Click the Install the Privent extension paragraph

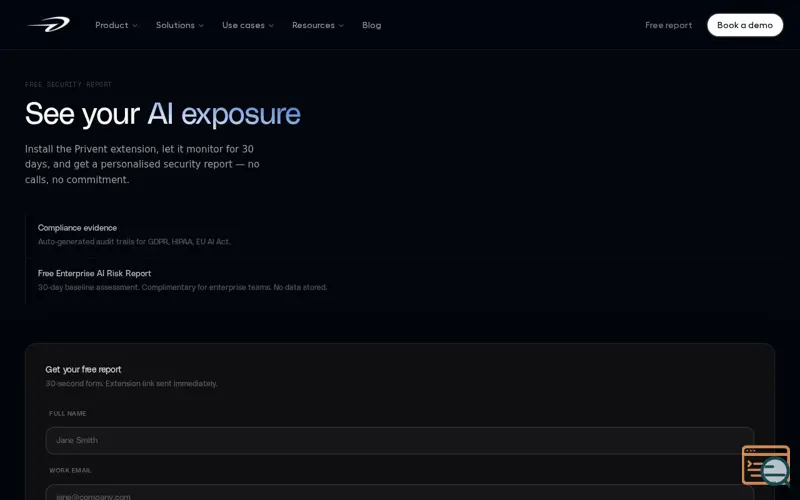click(142, 164)
